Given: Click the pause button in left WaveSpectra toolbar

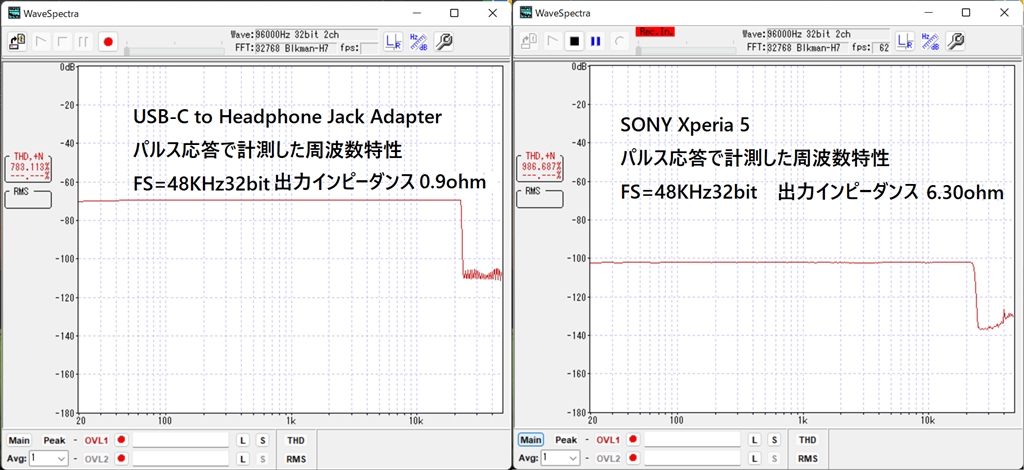Looking at the screenshot, I should (x=85, y=42).
